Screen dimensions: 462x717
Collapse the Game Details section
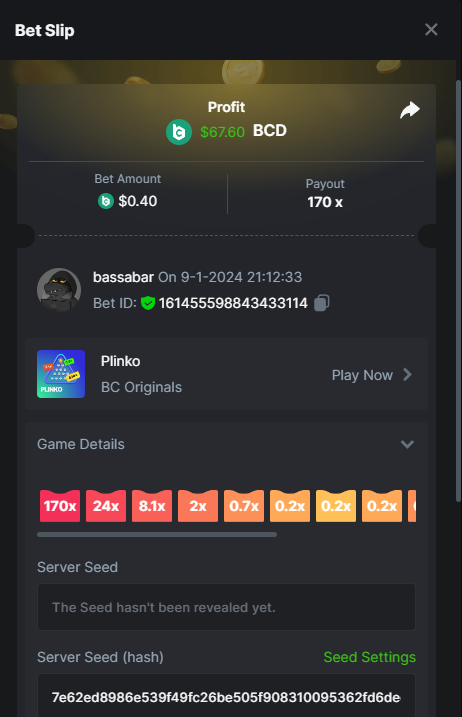[x=407, y=444]
